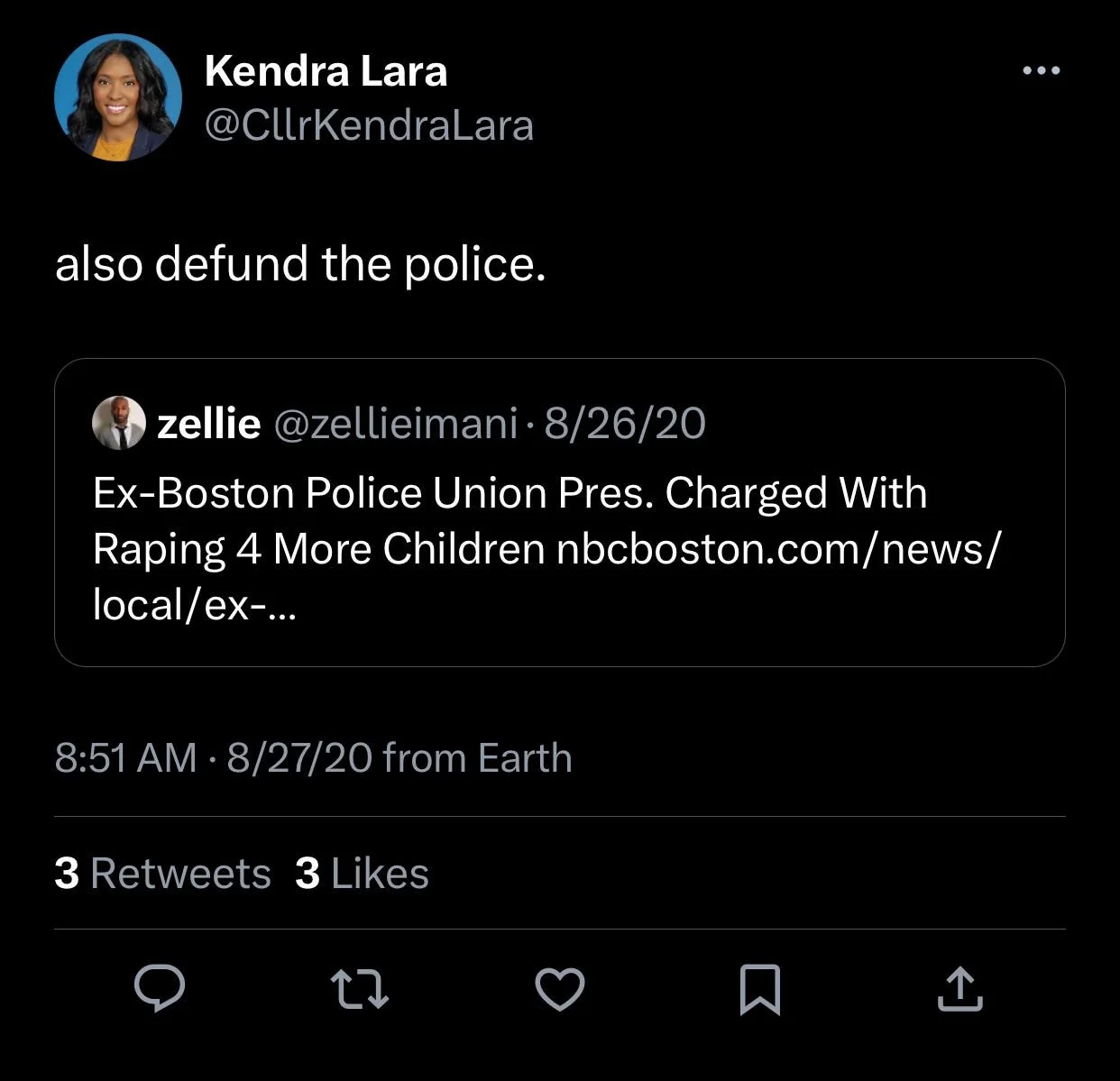Open Kendra Lara's profile picture

pyautogui.click(x=118, y=97)
